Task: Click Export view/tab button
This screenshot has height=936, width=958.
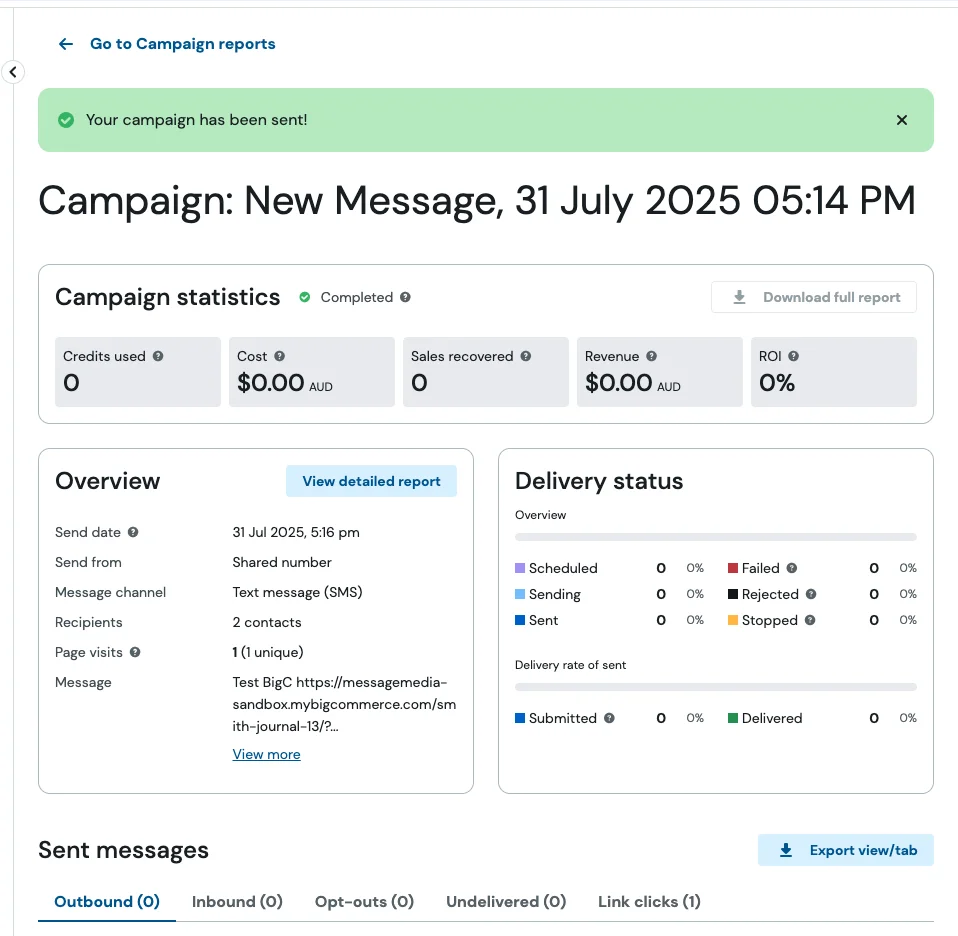Action: click(846, 850)
